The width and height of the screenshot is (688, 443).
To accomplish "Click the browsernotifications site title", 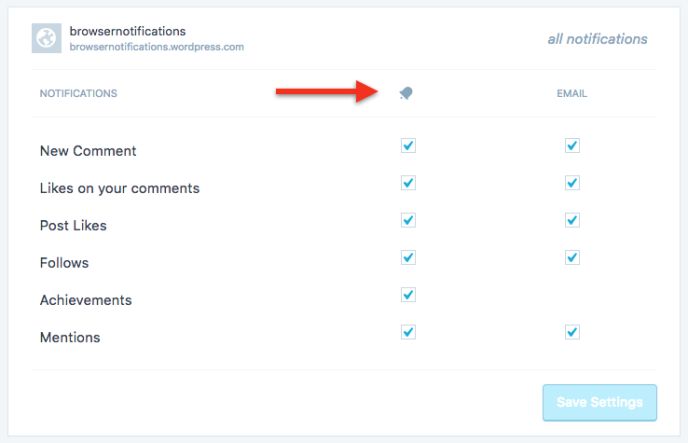I will (x=127, y=32).
